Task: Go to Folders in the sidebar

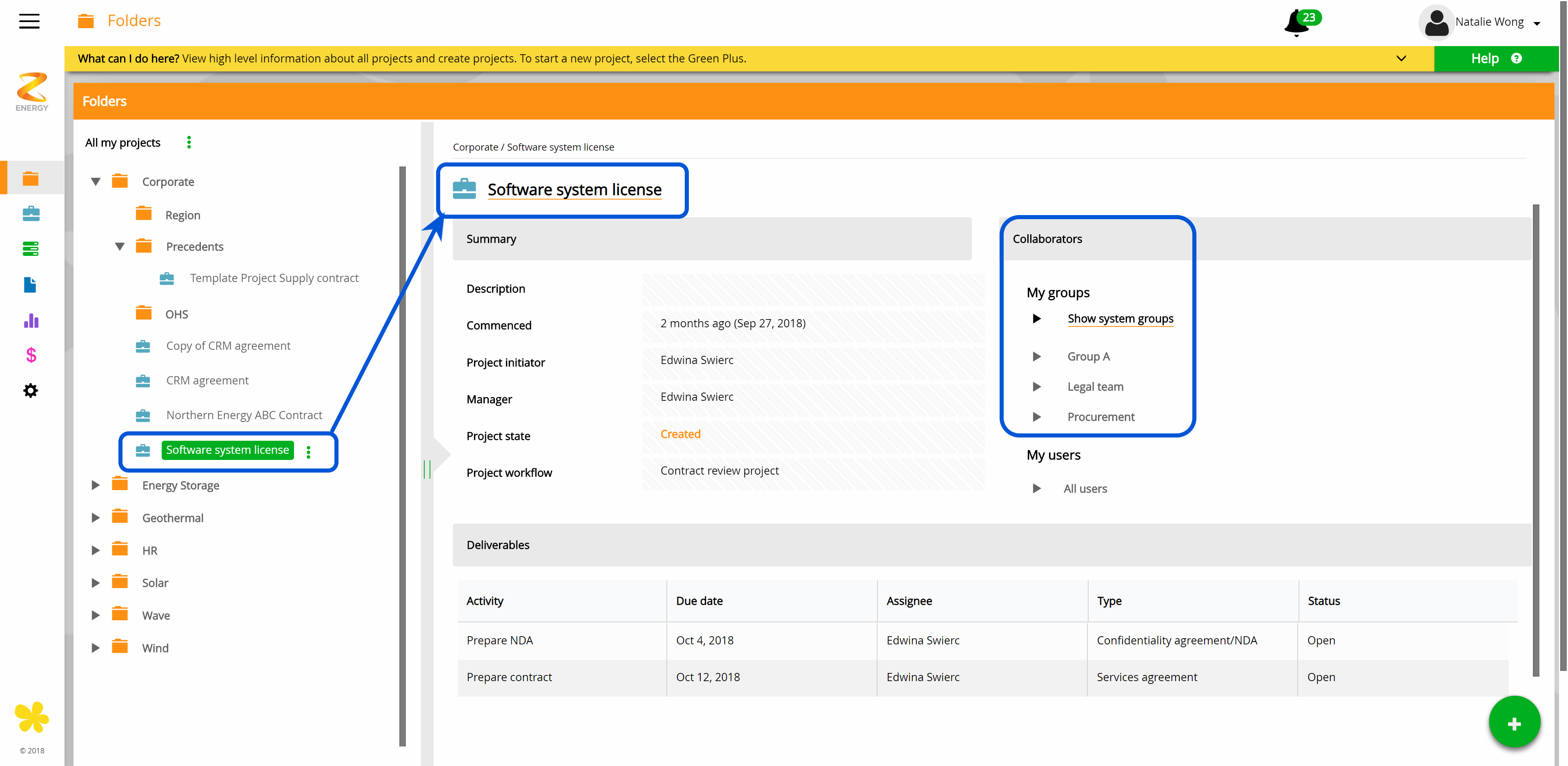Action: (x=31, y=178)
